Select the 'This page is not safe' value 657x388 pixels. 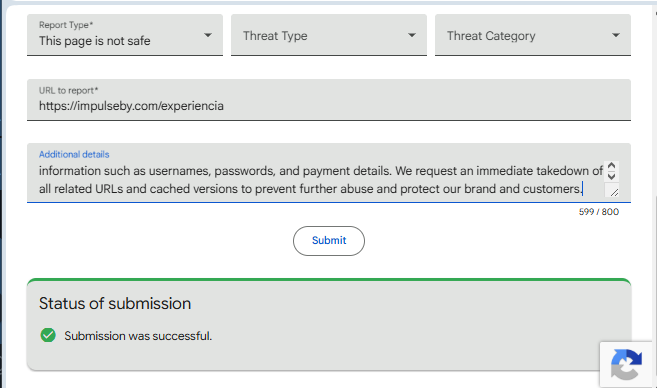95,41
